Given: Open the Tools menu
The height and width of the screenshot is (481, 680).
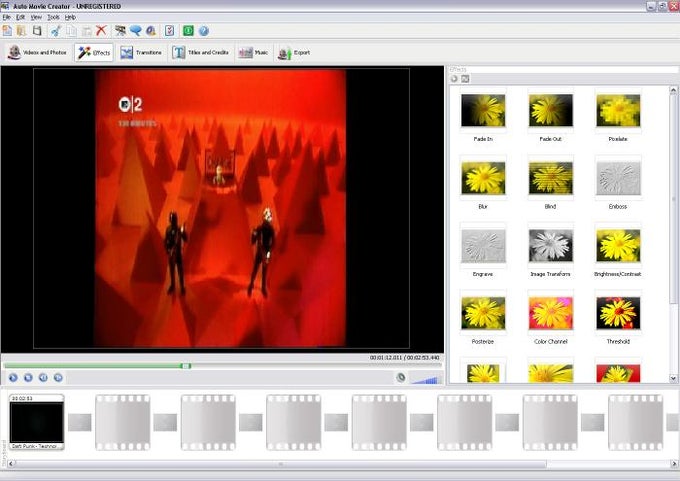Looking at the screenshot, I should [x=53, y=17].
